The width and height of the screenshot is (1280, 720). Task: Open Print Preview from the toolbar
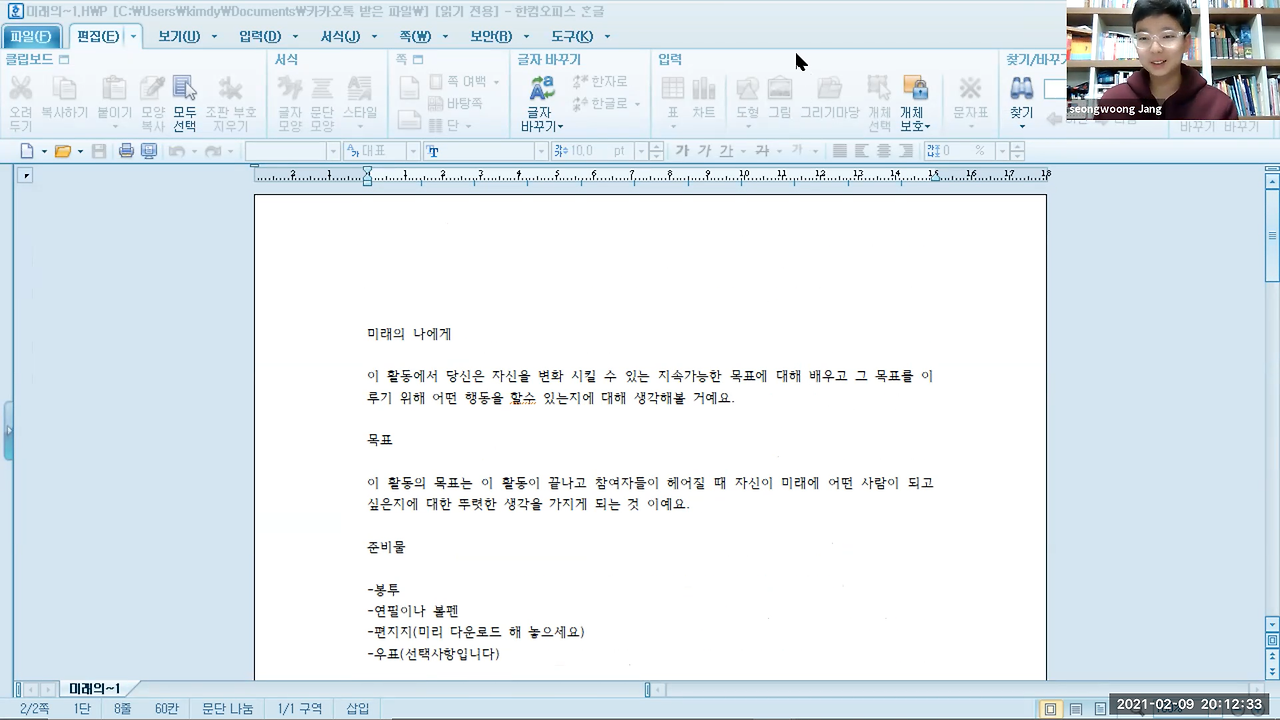point(146,150)
